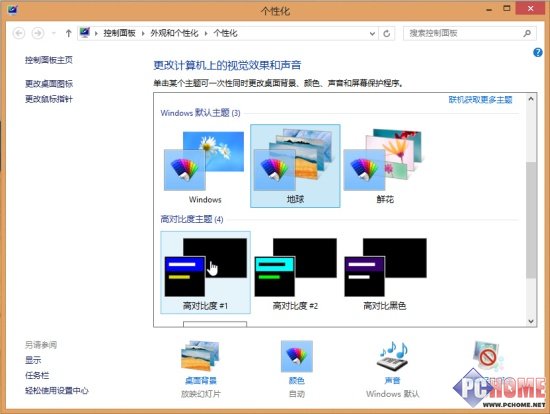Select the 地球 theme
The width and height of the screenshot is (550, 414).
pos(295,166)
